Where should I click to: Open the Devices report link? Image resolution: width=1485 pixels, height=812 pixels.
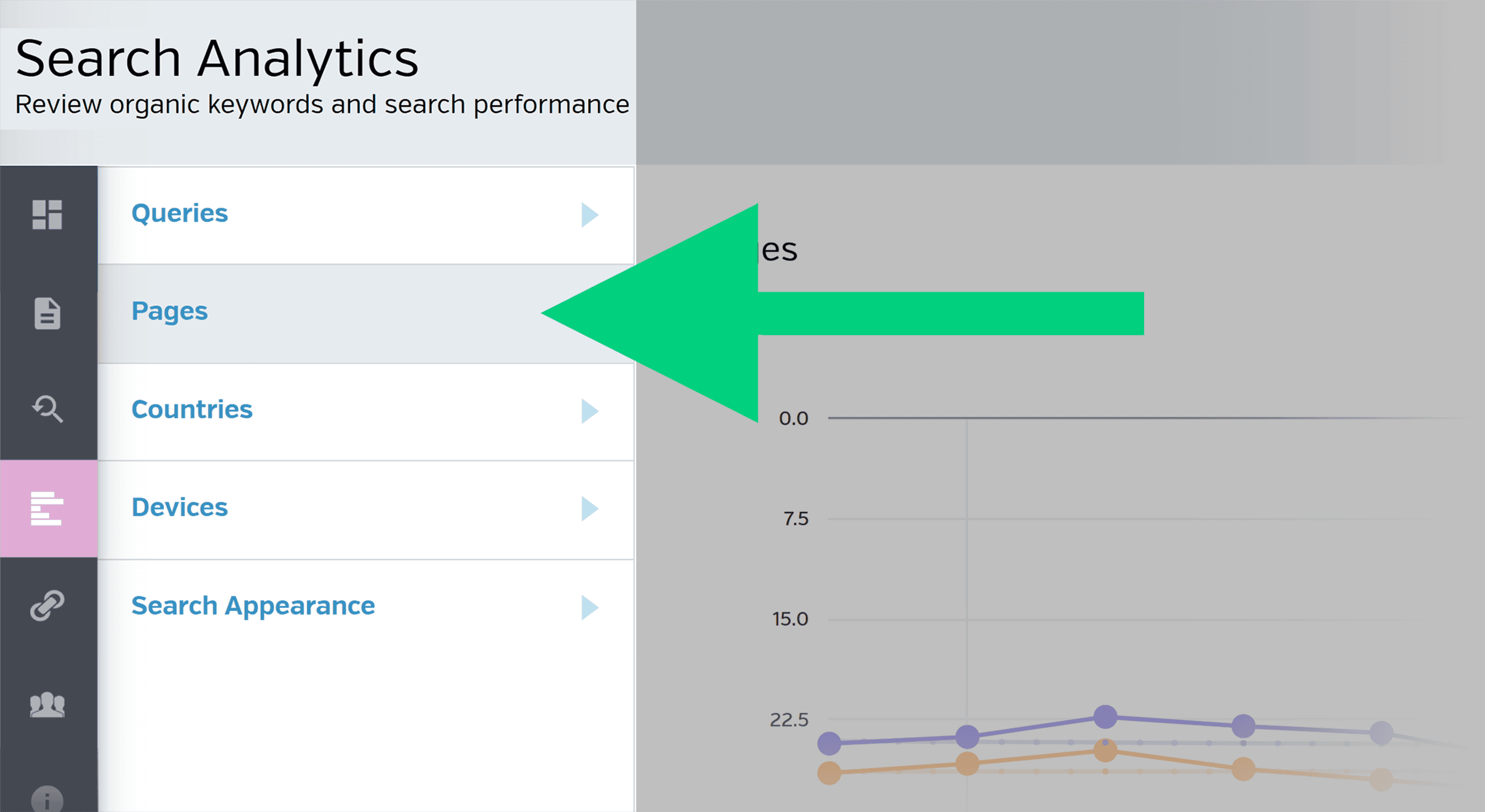tap(179, 507)
